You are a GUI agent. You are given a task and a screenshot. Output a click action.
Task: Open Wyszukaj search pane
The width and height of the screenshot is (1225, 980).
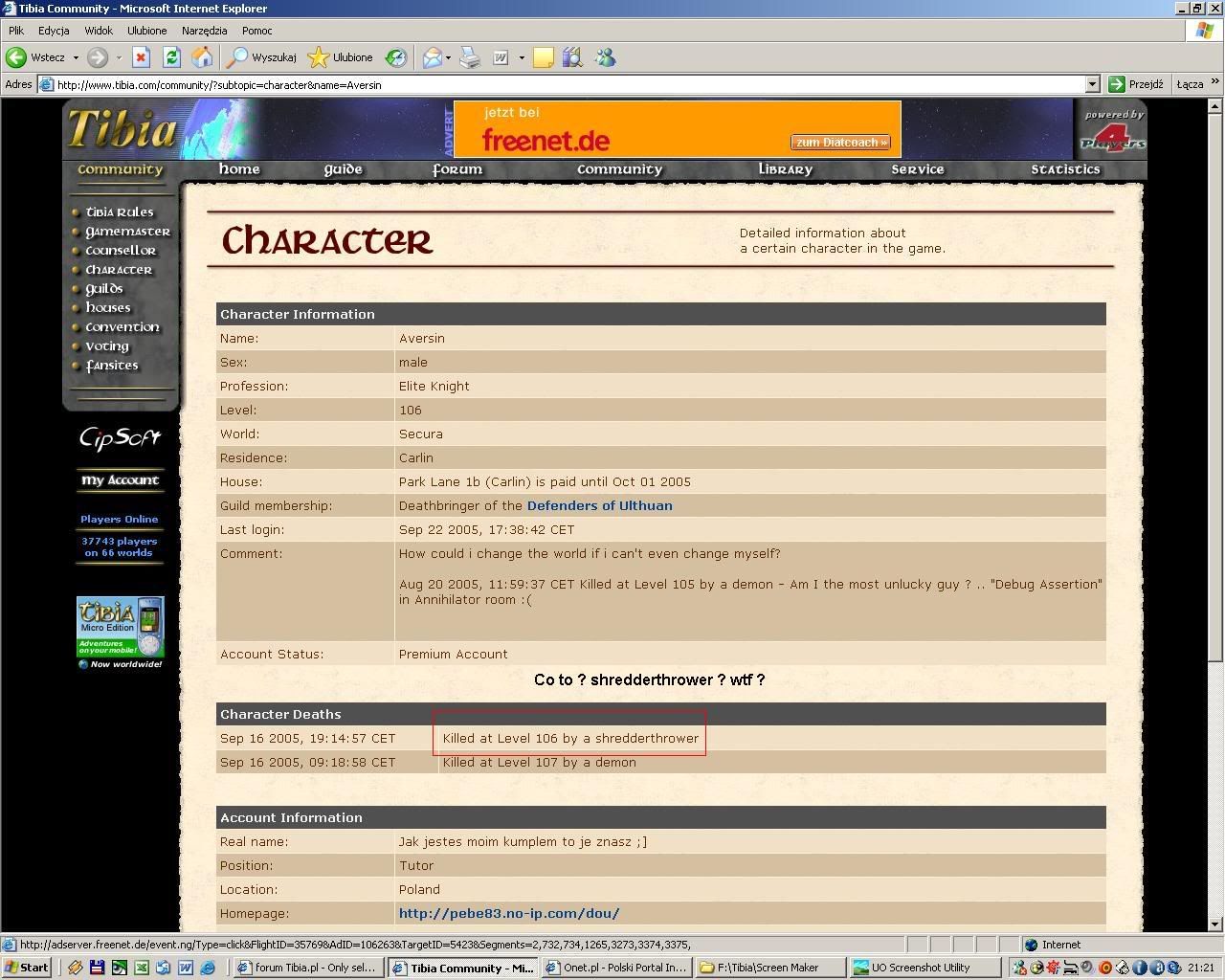point(261,57)
